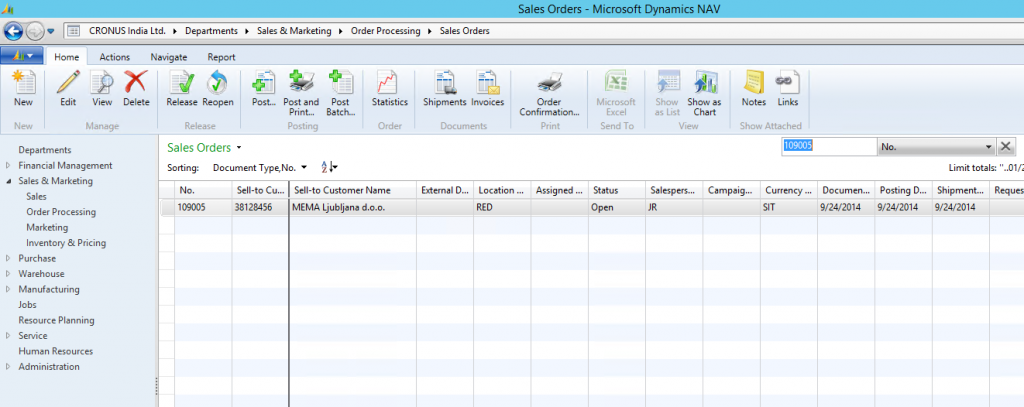
Task: Open the No. filter field dropdown
Action: [989, 146]
